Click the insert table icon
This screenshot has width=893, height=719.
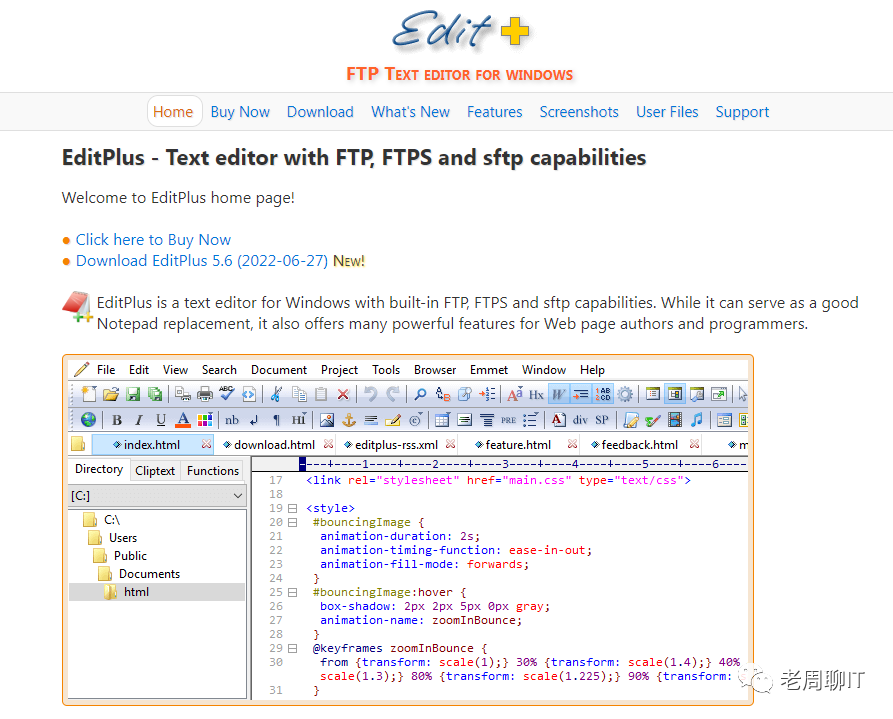tap(443, 420)
